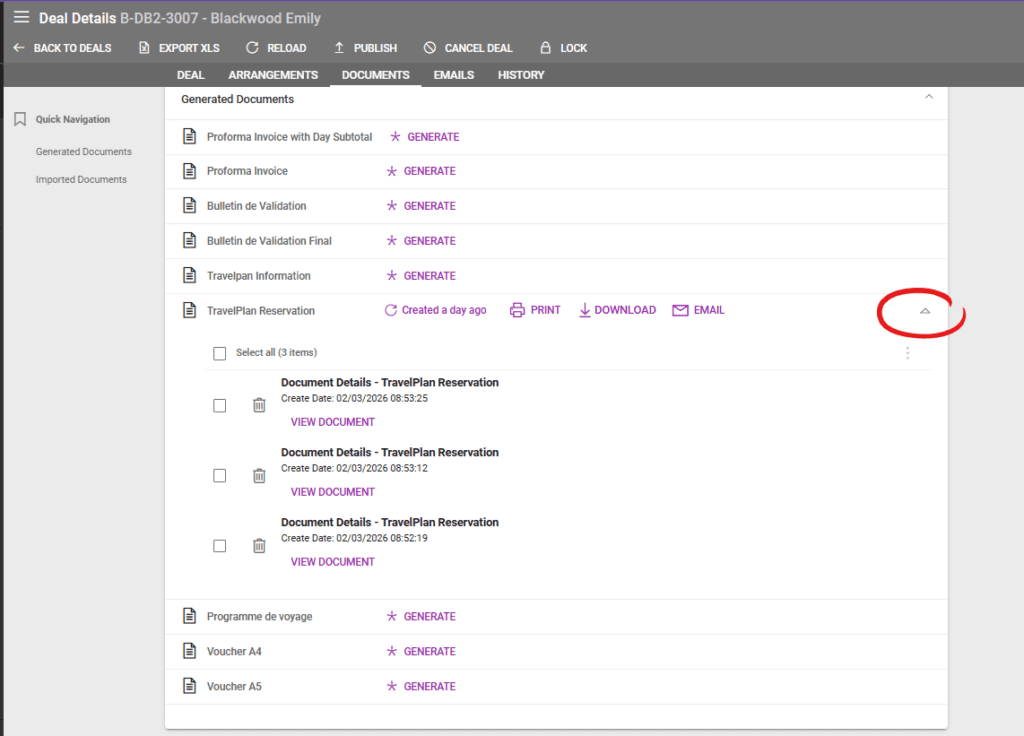Check the box for the 08:53:12 document
Viewport: 1024px width, 736px height.
220,476
